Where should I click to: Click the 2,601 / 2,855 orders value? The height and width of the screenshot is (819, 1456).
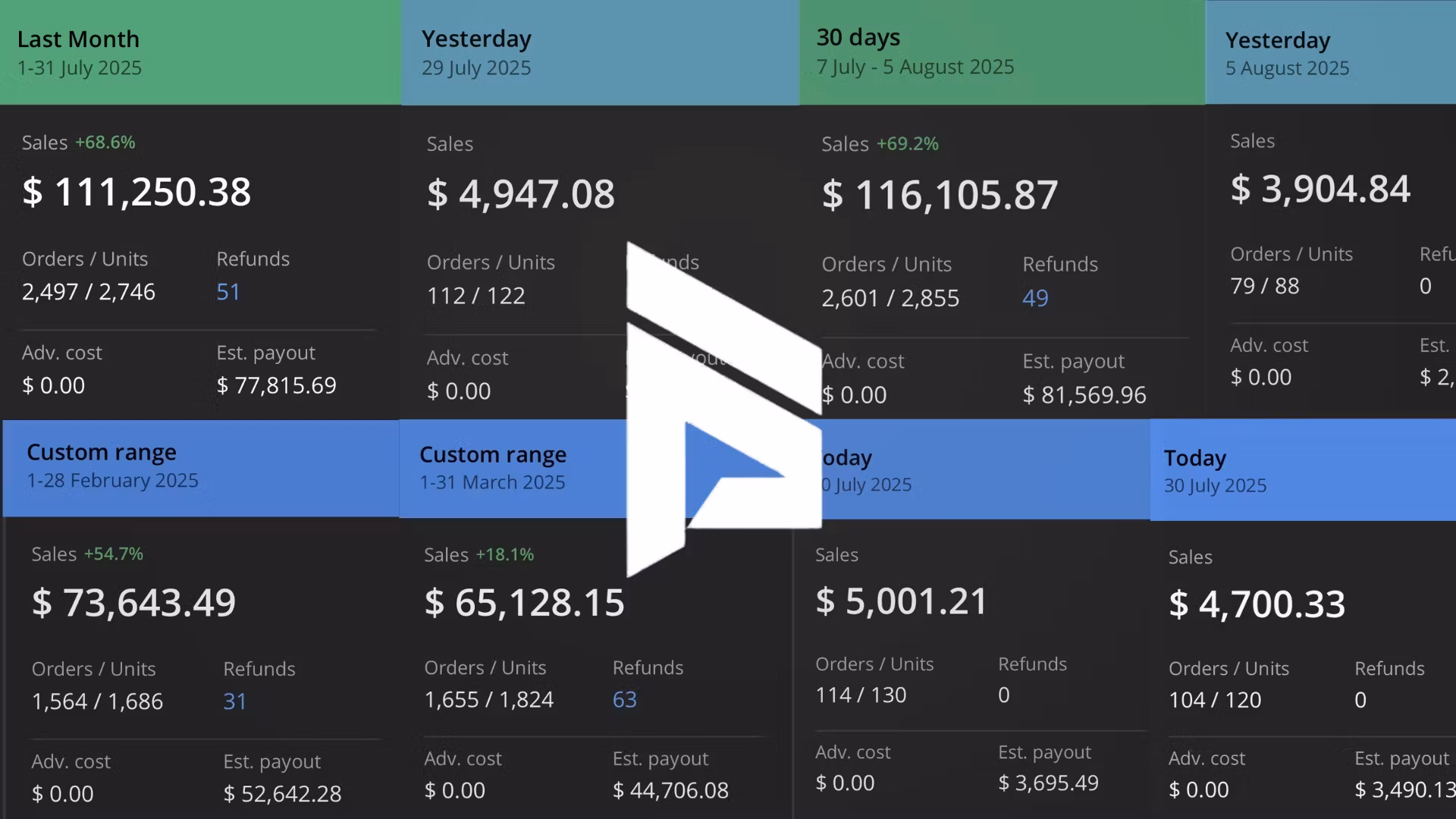click(x=890, y=298)
